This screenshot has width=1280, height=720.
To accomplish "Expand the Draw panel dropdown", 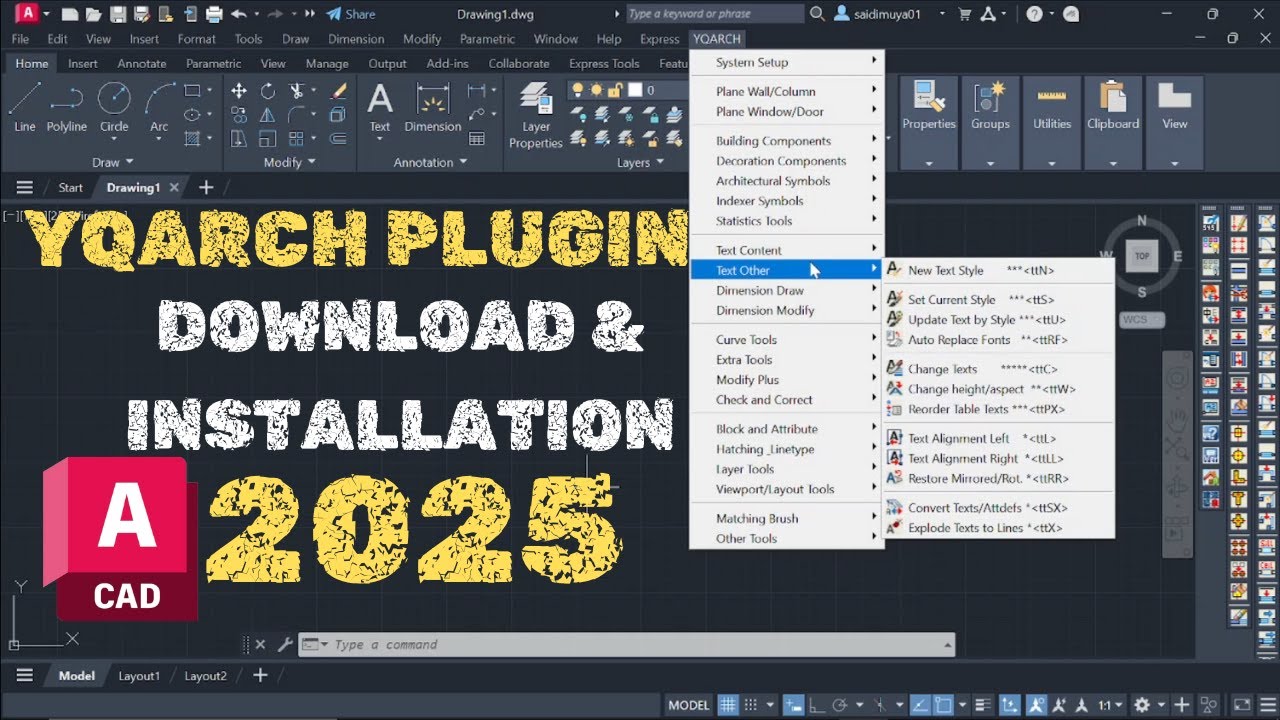I will click(113, 162).
